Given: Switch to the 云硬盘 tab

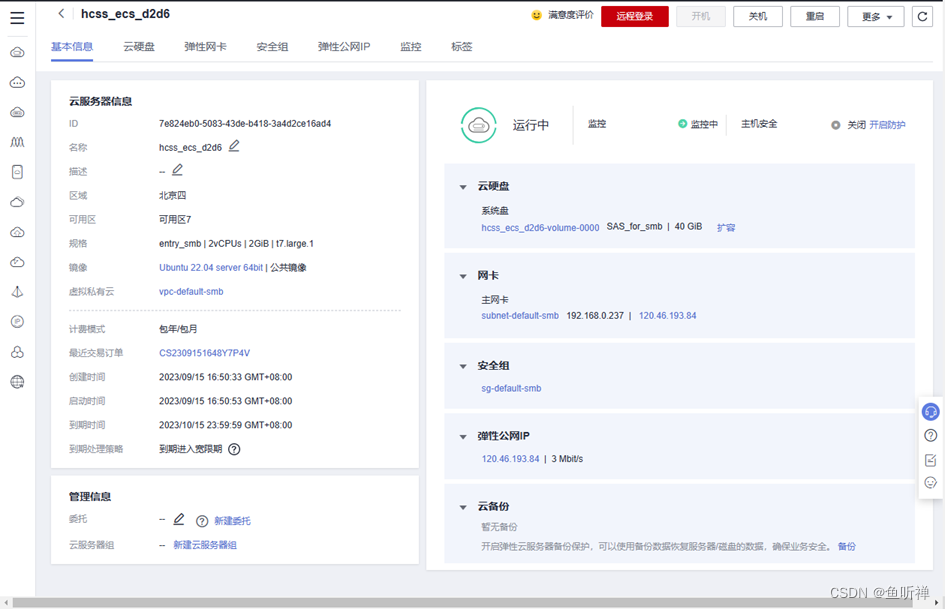Looking at the screenshot, I should (x=139, y=46).
